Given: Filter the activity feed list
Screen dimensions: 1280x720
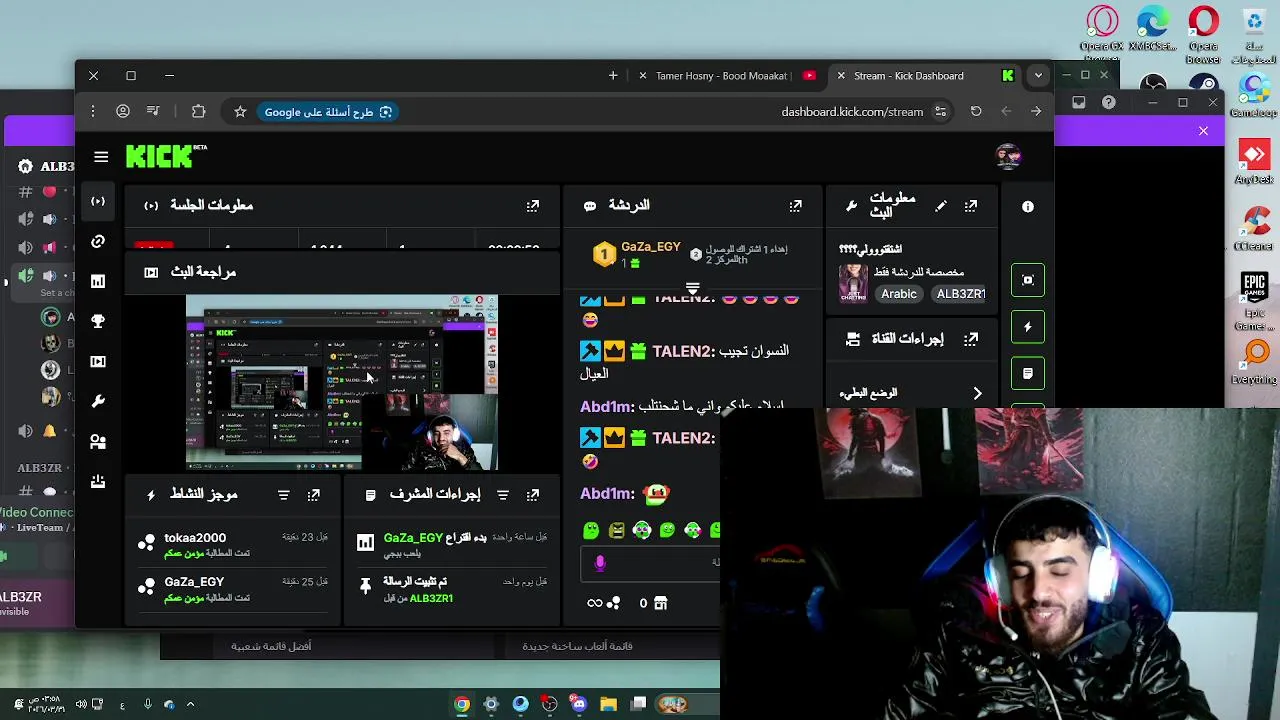Looking at the screenshot, I should (x=283, y=495).
